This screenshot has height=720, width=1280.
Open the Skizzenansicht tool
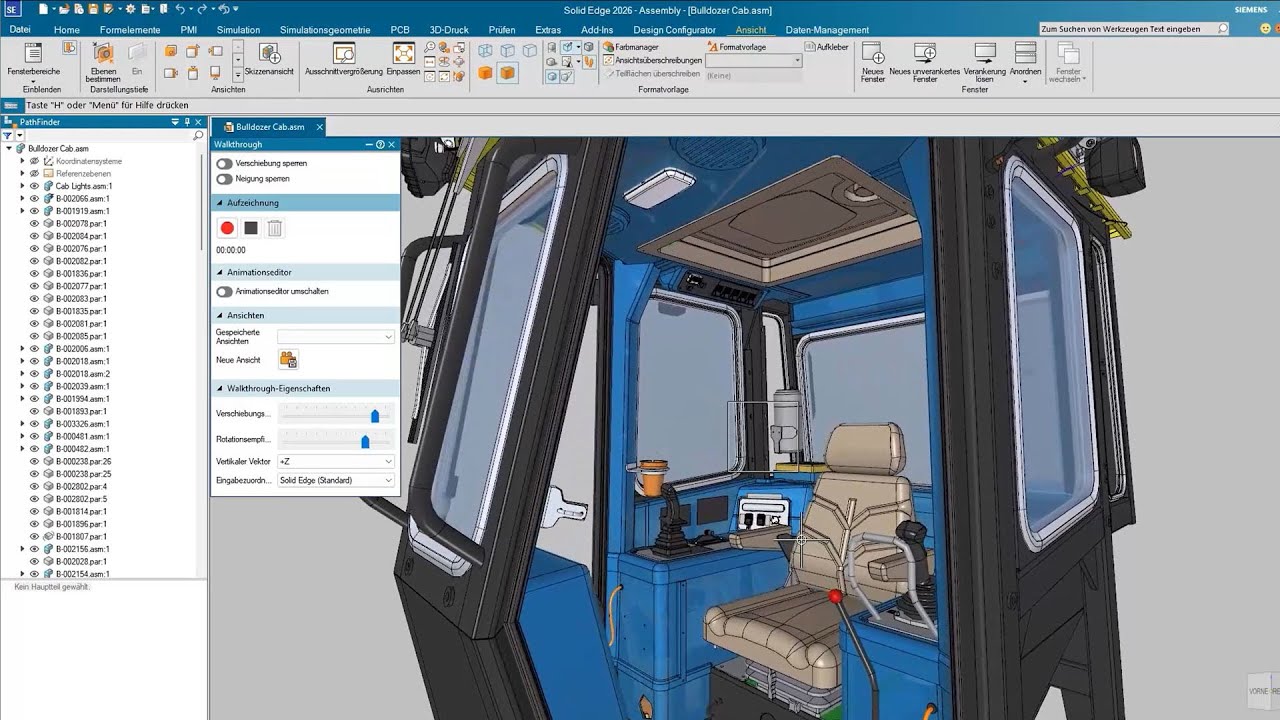pyautogui.click(x=269, y=60)
